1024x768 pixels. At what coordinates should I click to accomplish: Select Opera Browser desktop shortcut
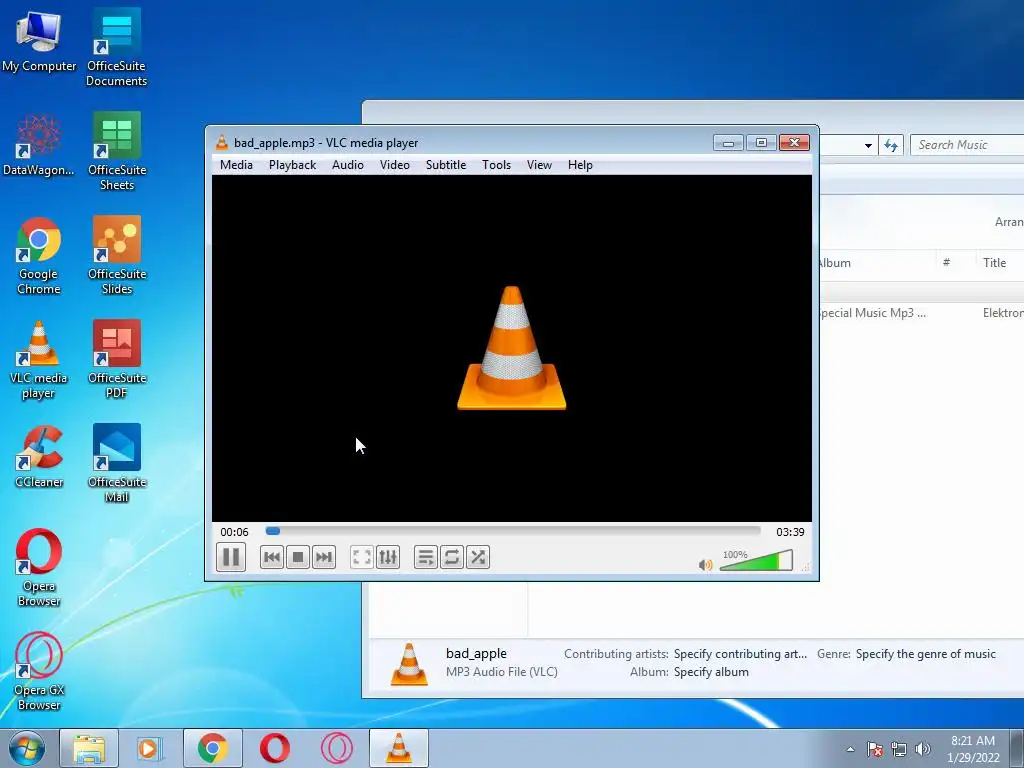click(x=39, y=568)
